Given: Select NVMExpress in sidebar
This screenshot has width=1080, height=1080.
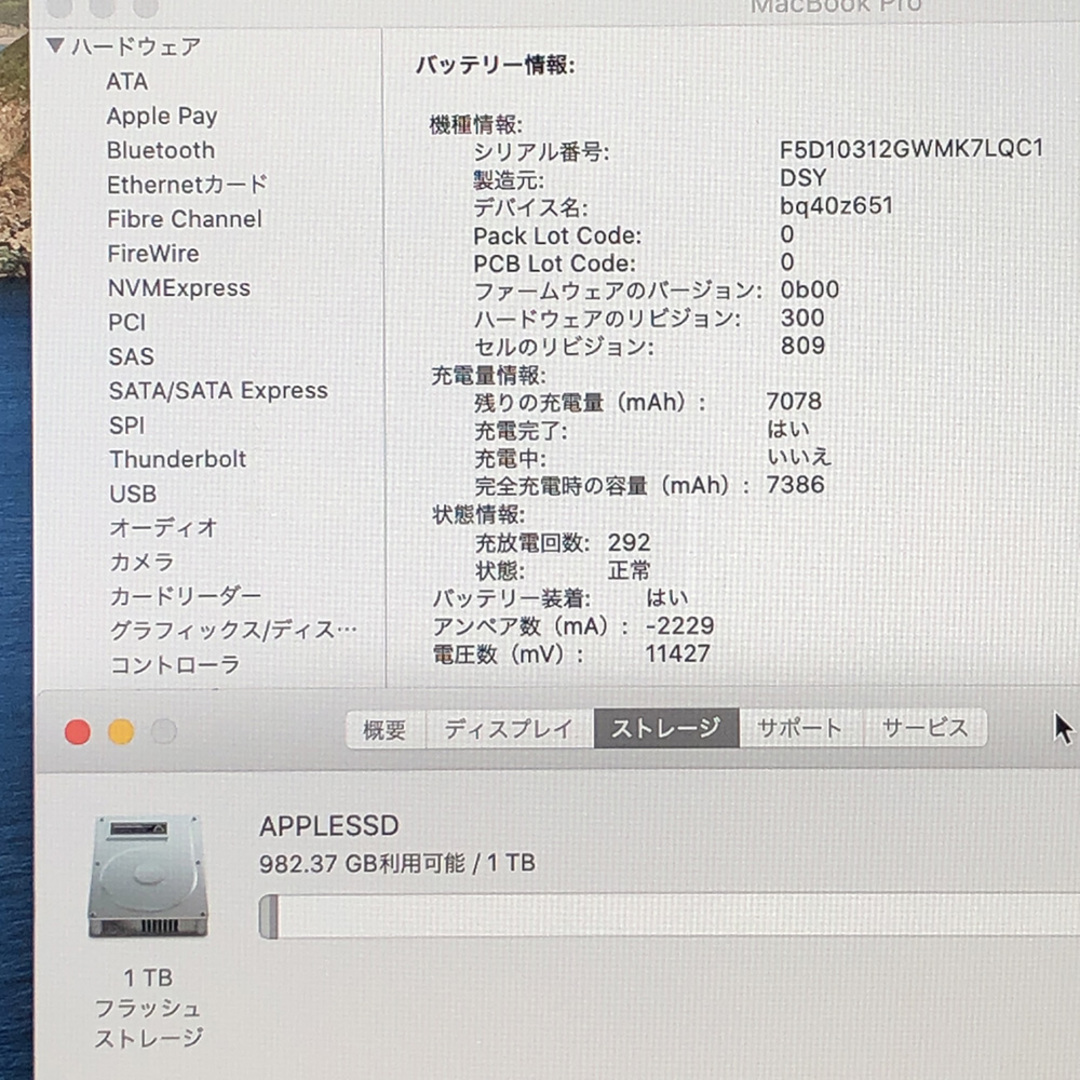Looking at the screenshot, I should 179,288.
